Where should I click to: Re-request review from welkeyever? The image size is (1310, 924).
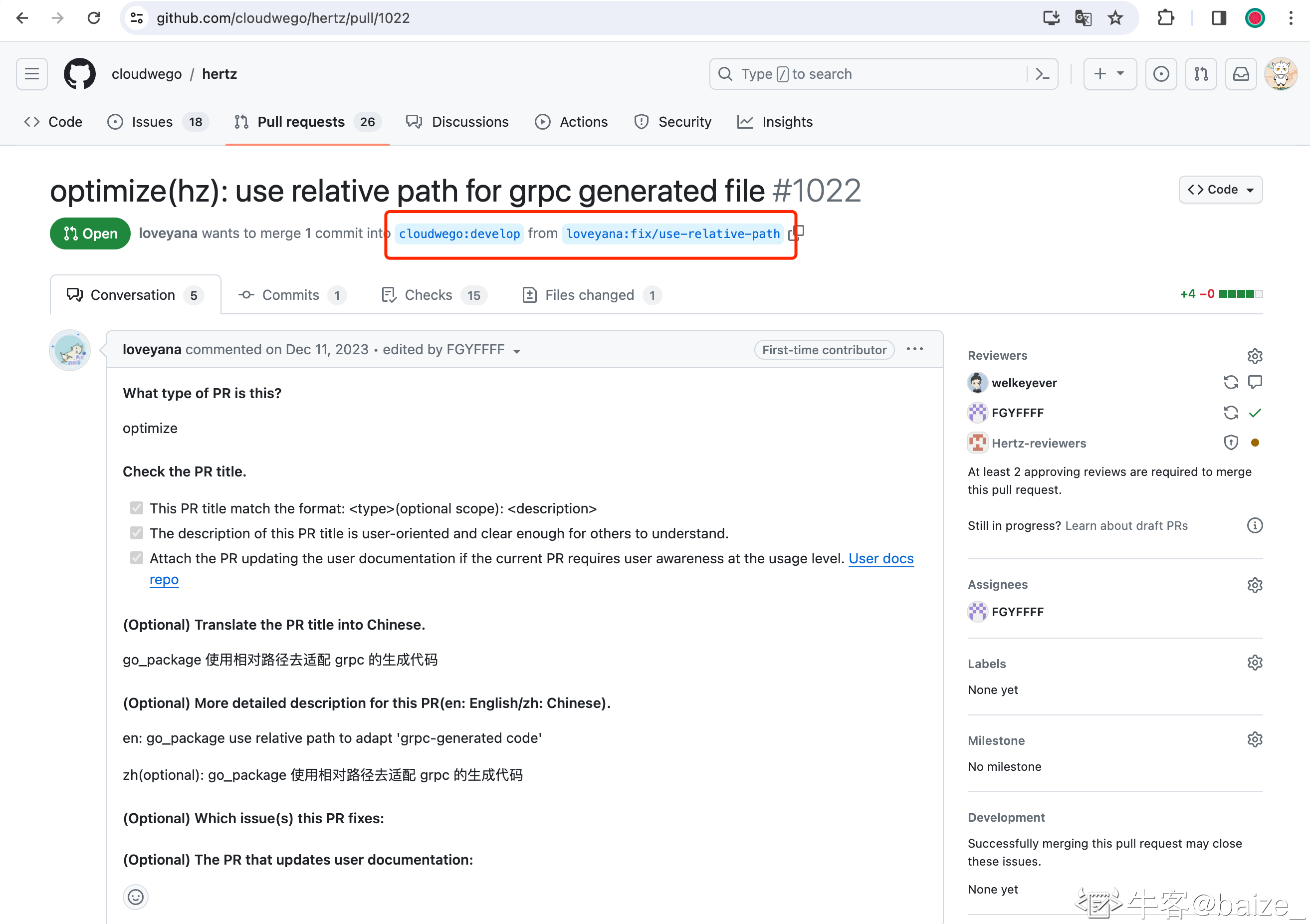click(x=1230, y=382)
